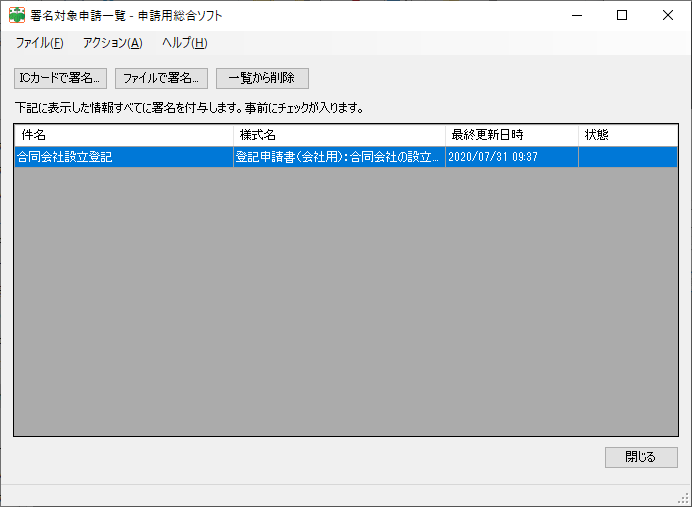Click the 閉じる button
692x507 pixels.
pyautogui.click(x=641, y=457)
